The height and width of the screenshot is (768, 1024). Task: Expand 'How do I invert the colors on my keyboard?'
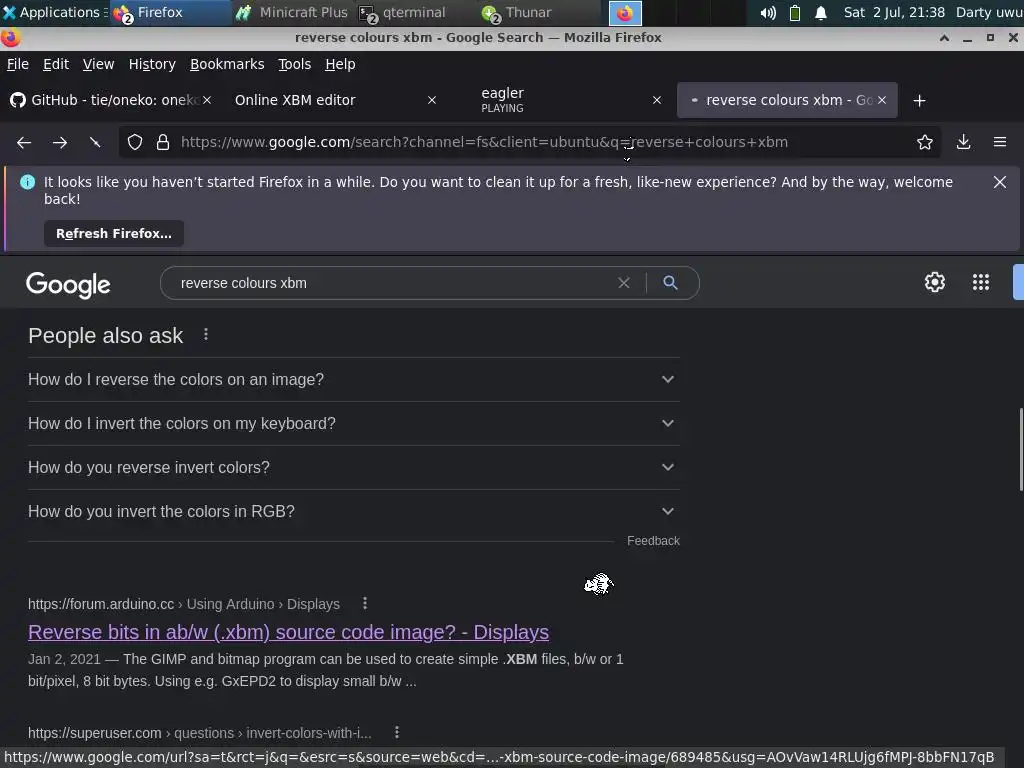353,424
